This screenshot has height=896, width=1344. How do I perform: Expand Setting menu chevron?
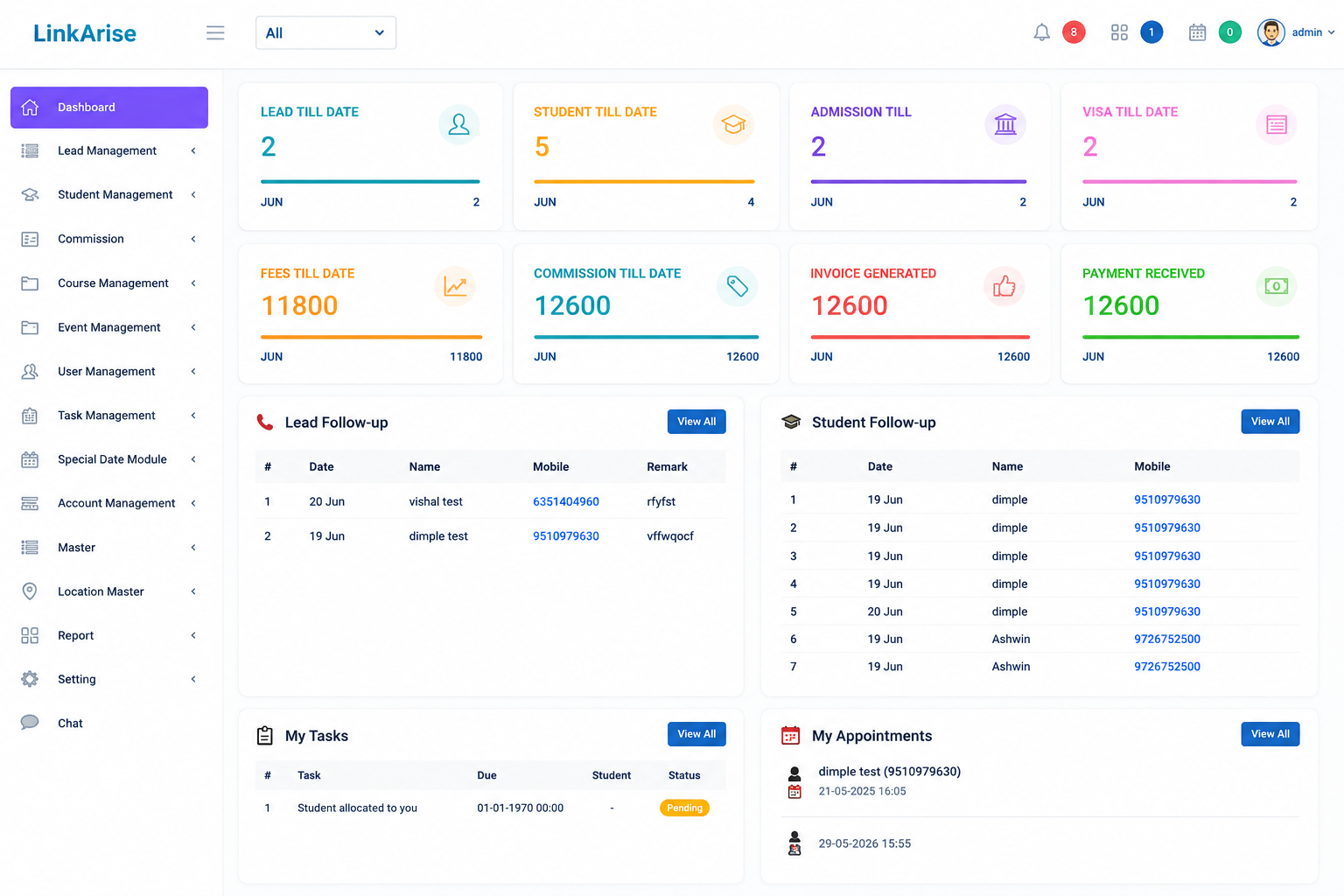[x=193, y=679]
